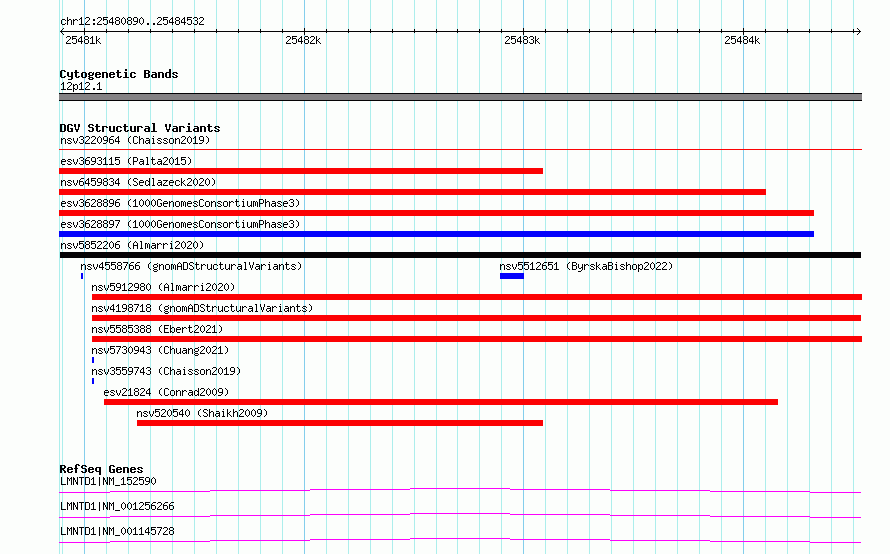Click the tiny blue nsv5730943 variant marker
The height and width of the screenshot is (554, 890).
coord(93,360)
